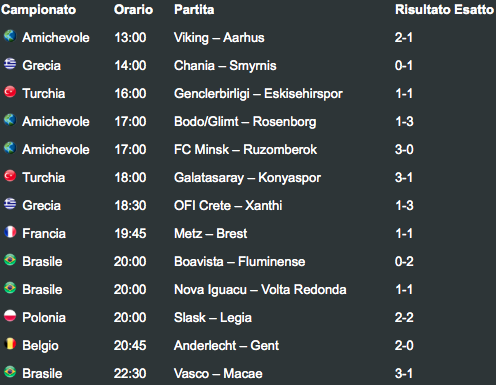
Task: Open the Anderlecht – Gent match
Action: (227, 346)
